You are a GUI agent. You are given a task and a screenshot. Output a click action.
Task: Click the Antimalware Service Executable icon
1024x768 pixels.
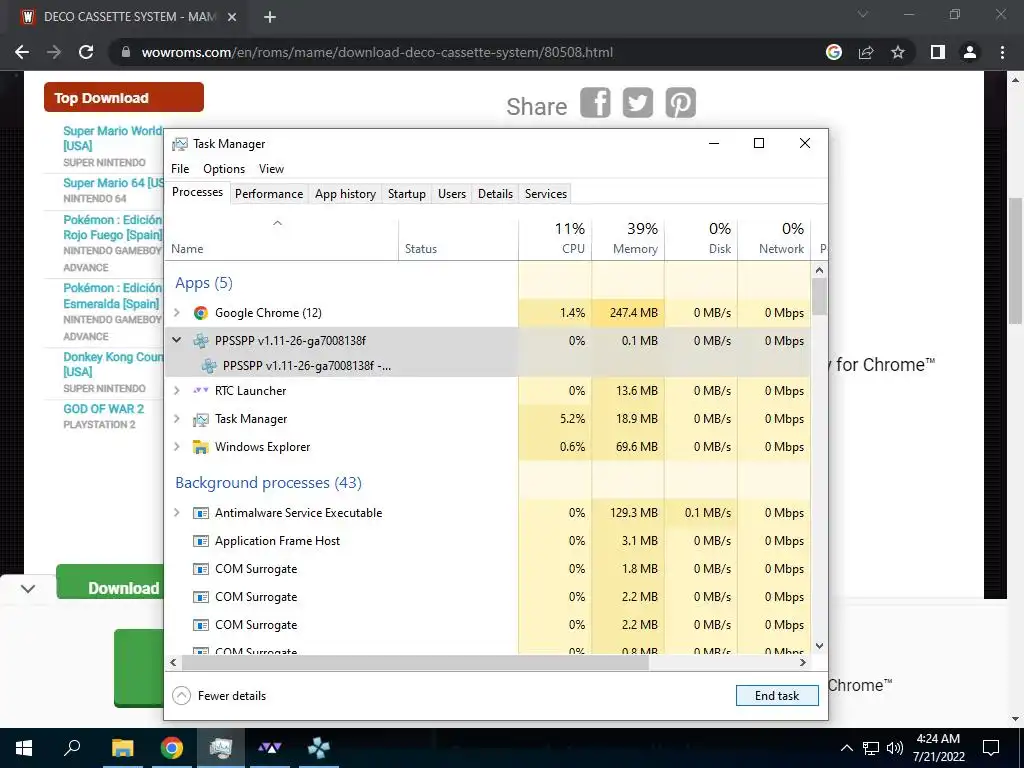pos(200,513)
